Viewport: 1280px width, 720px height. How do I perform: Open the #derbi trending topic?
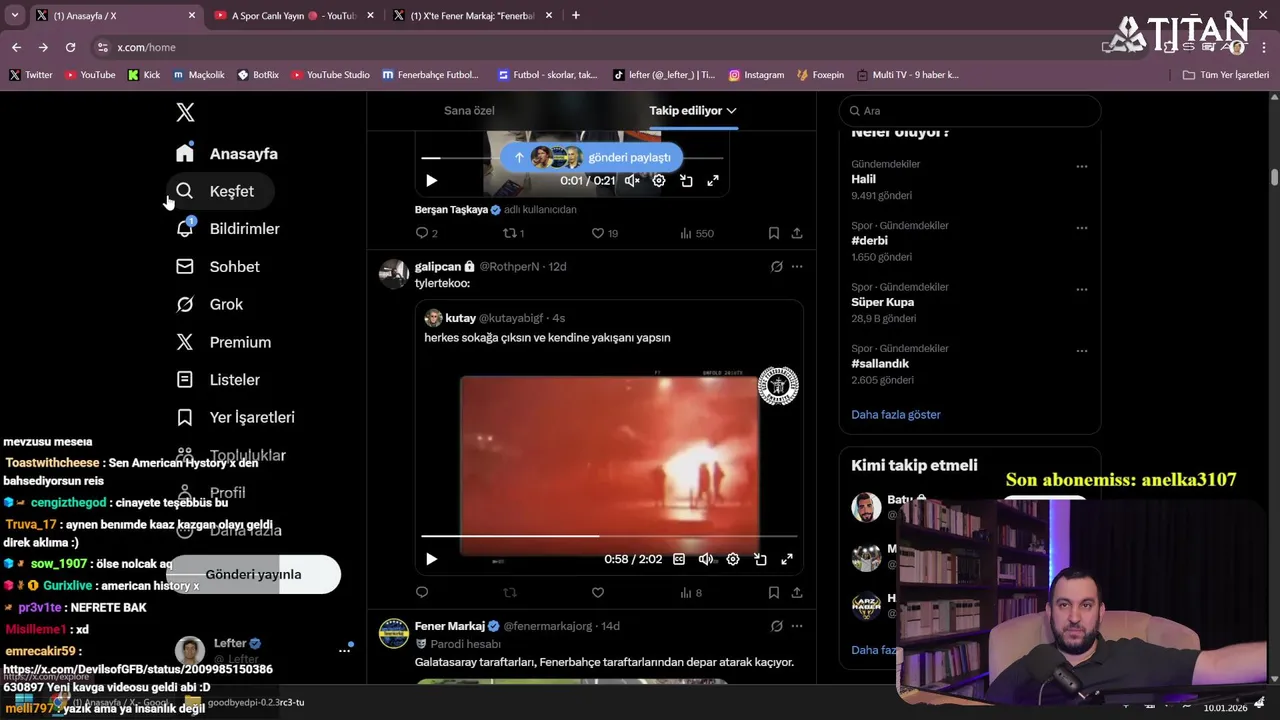pyautogui.click(x=869, y=241)
